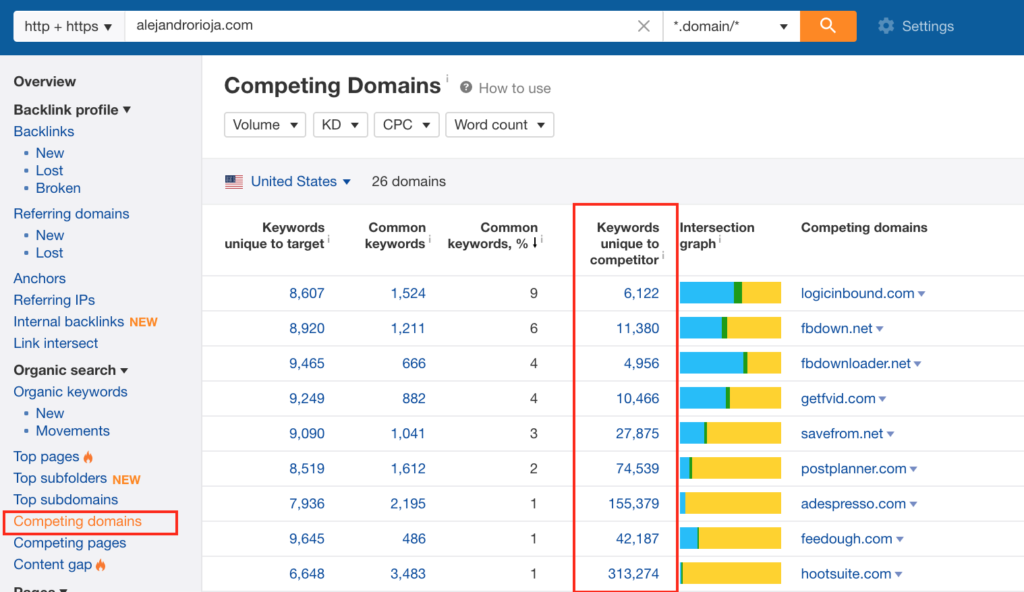The image size is (1024, 592).
Task: Click info icon on Intersection graph header
Action: [x=720, y=240]
